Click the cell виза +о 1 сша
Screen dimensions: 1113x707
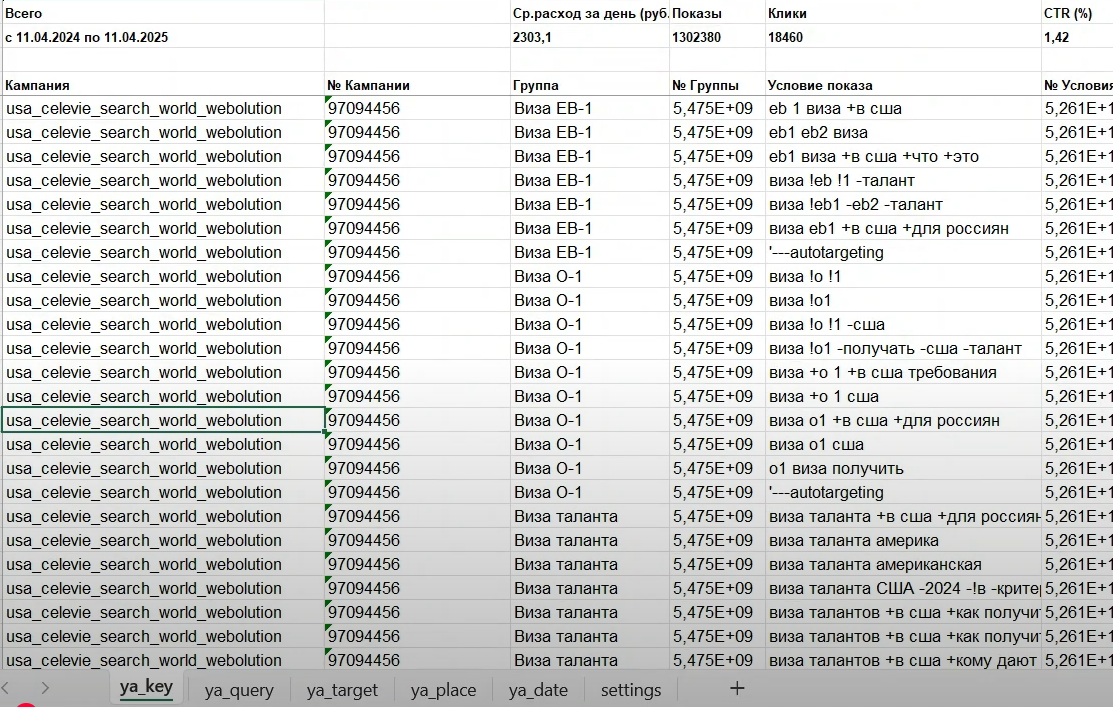(903, 397)
